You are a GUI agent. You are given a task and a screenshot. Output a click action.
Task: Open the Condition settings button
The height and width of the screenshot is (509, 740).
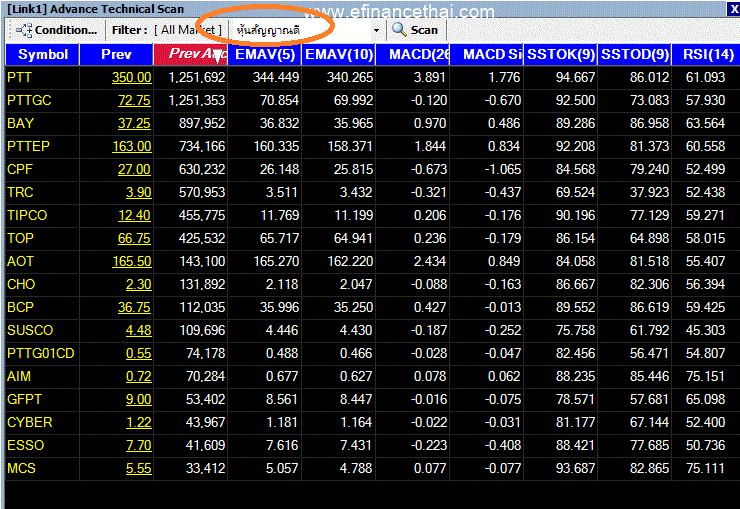tap(56, 30)
